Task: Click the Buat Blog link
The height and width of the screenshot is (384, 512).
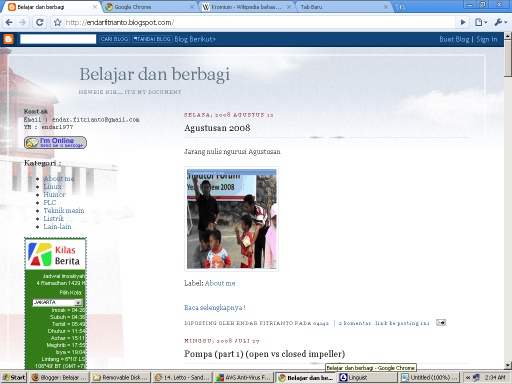Action: 454,39
